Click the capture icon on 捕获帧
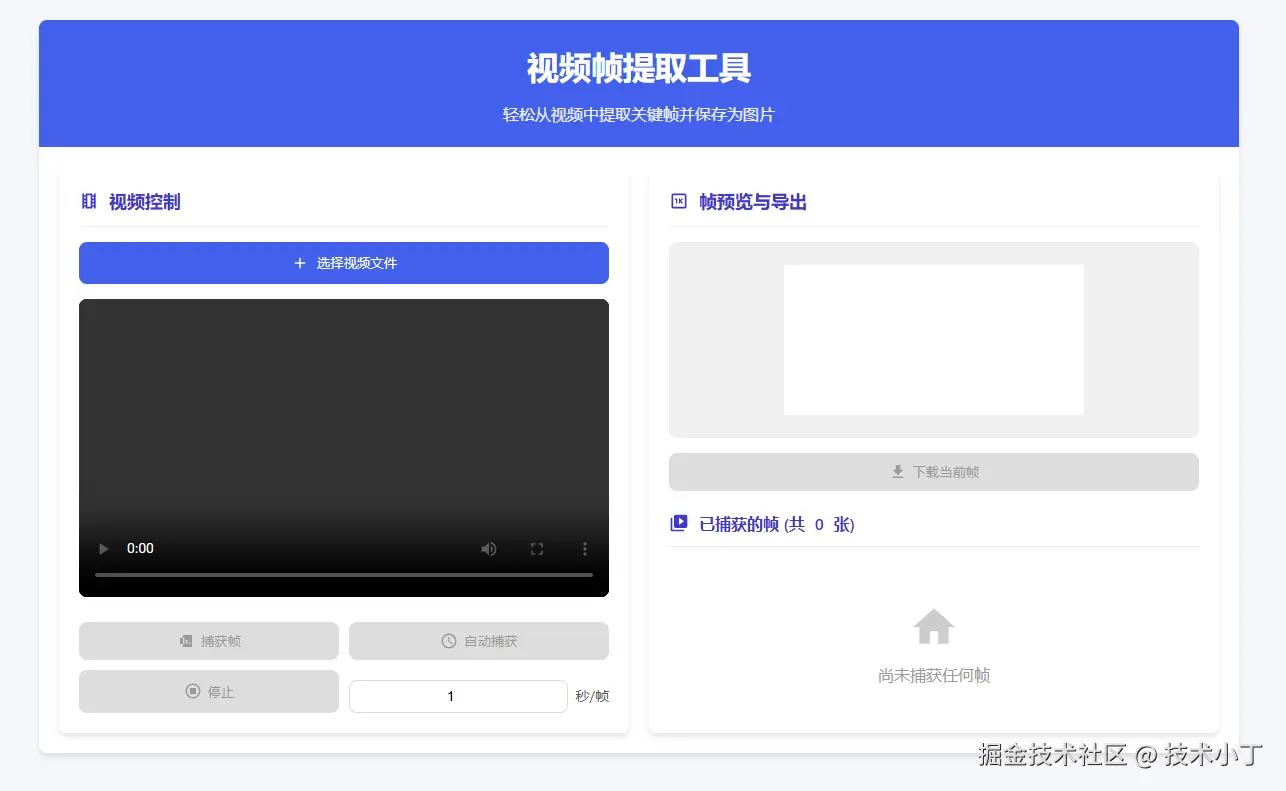The width and height of the screenshot is (1286, 791). 186,641
